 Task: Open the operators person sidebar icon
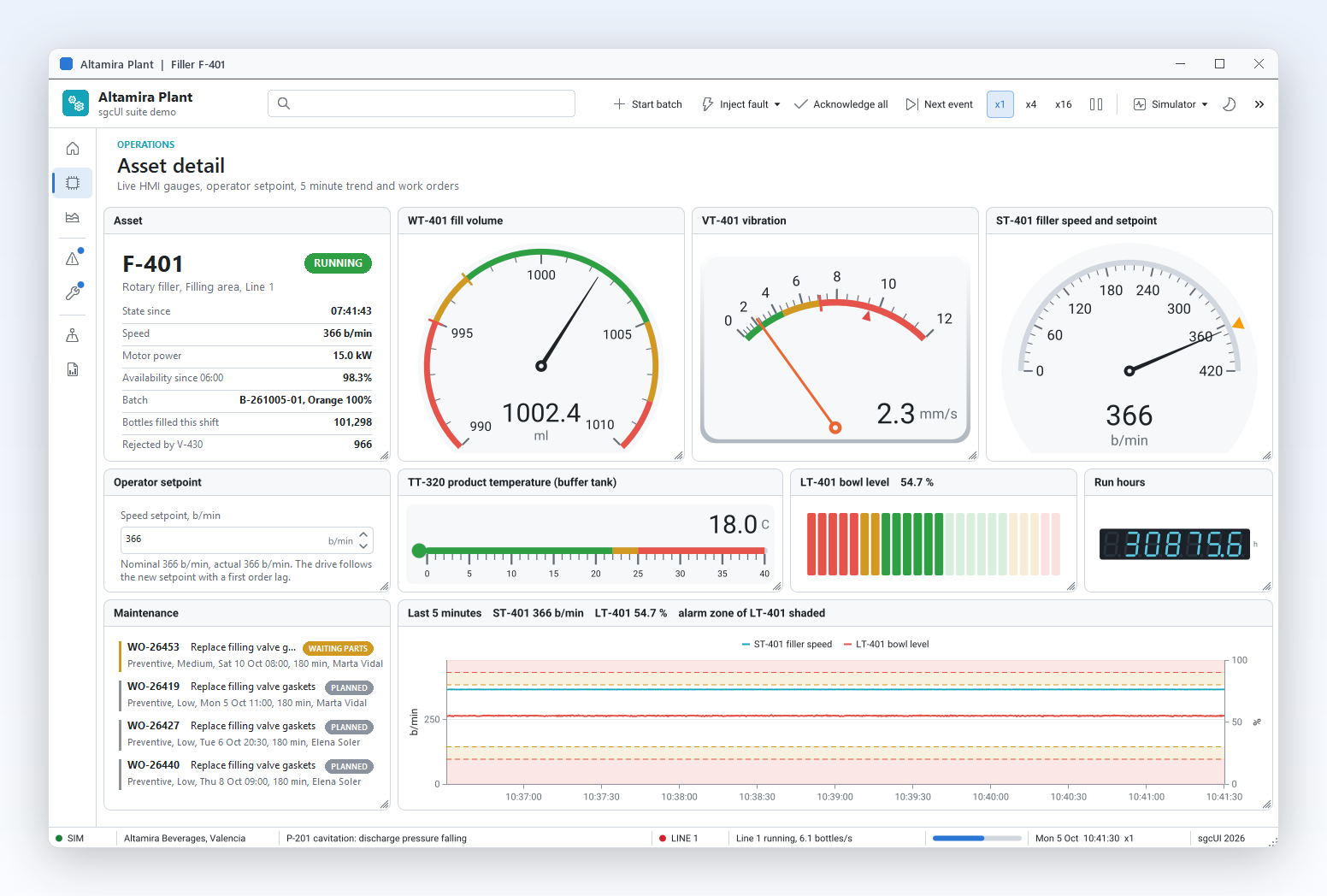tap(73, 335)
